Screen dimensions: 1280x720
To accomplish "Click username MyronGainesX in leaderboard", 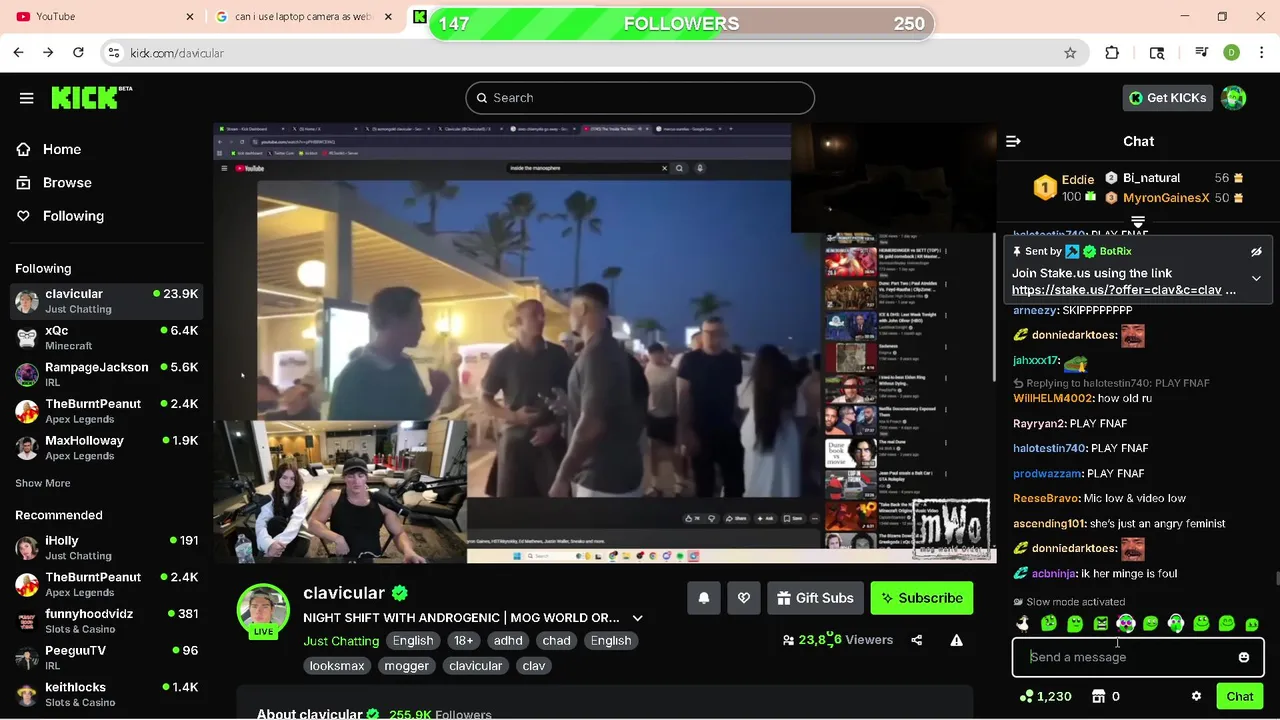I will click(1166, 198).
